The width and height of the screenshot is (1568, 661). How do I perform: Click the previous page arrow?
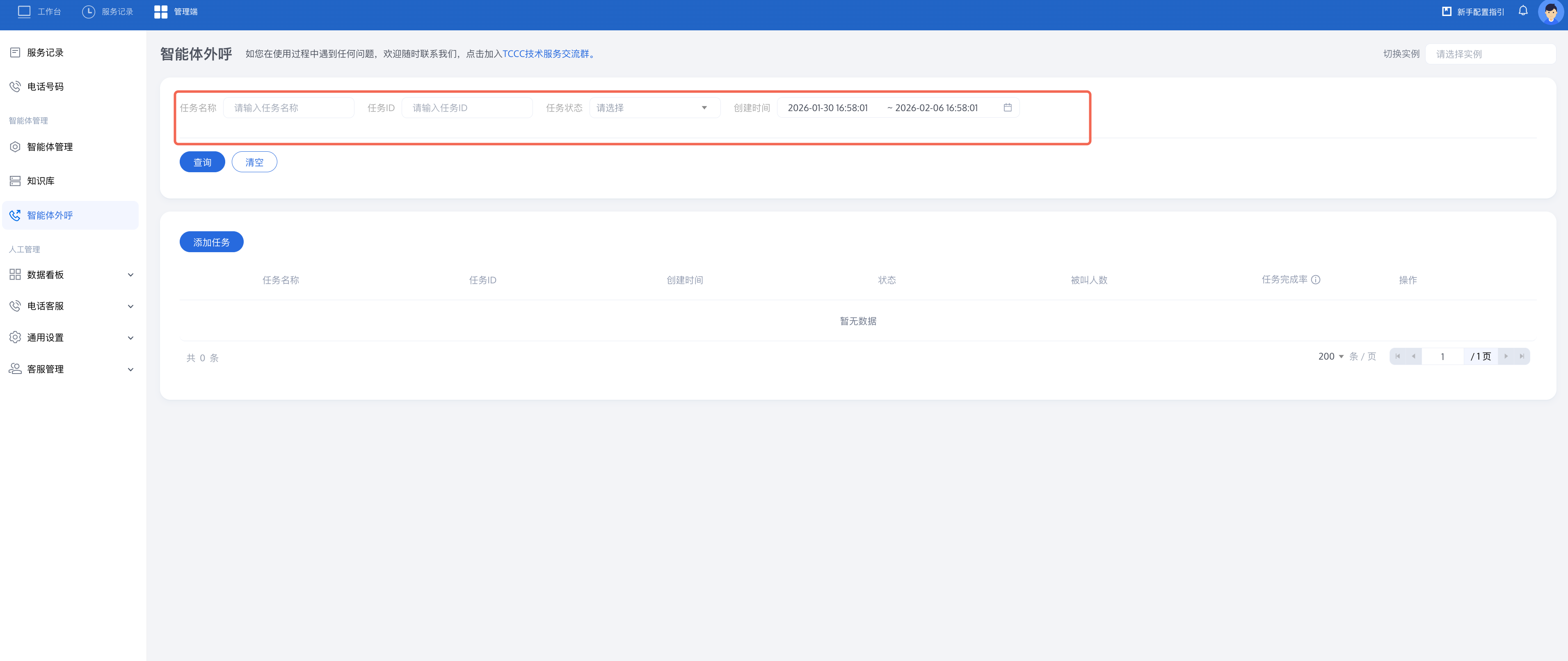click(1413, 357)
